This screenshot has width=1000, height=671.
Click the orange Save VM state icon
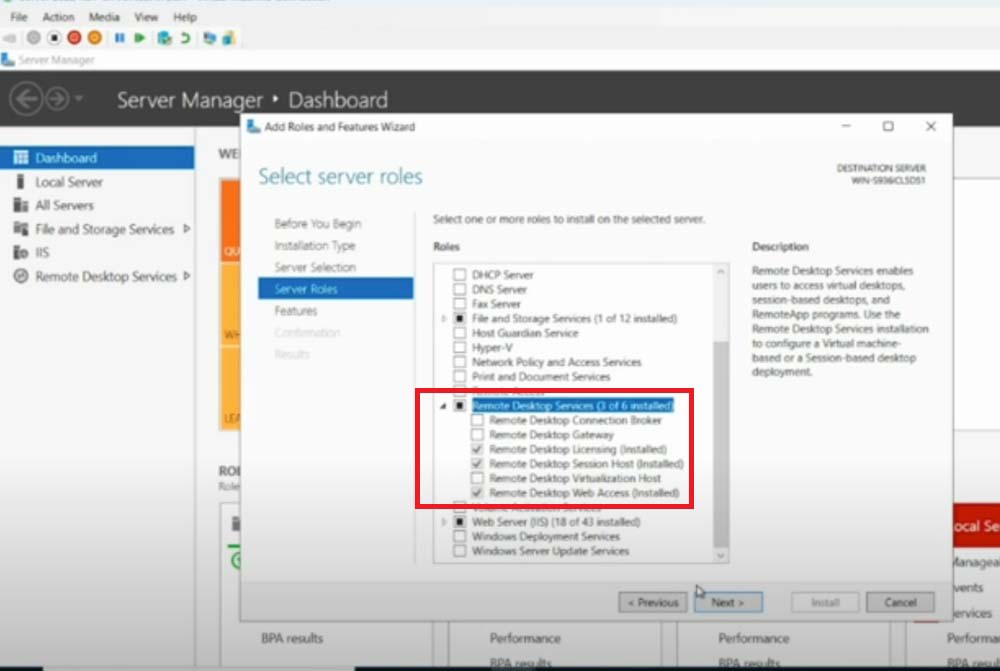94,38
